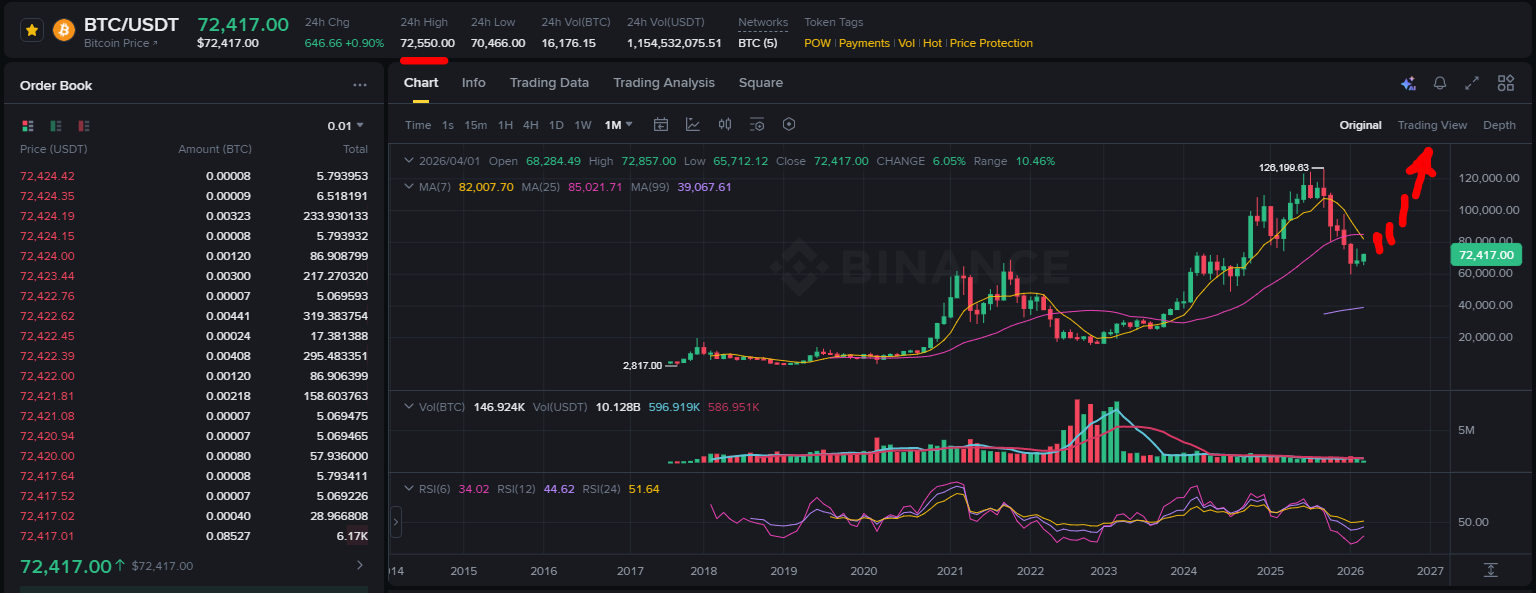Image resolution: width=1536 pixels, height=593 pixels.
Task: Collapse the MA(7) indicator legend
Action: click(408, 187)
